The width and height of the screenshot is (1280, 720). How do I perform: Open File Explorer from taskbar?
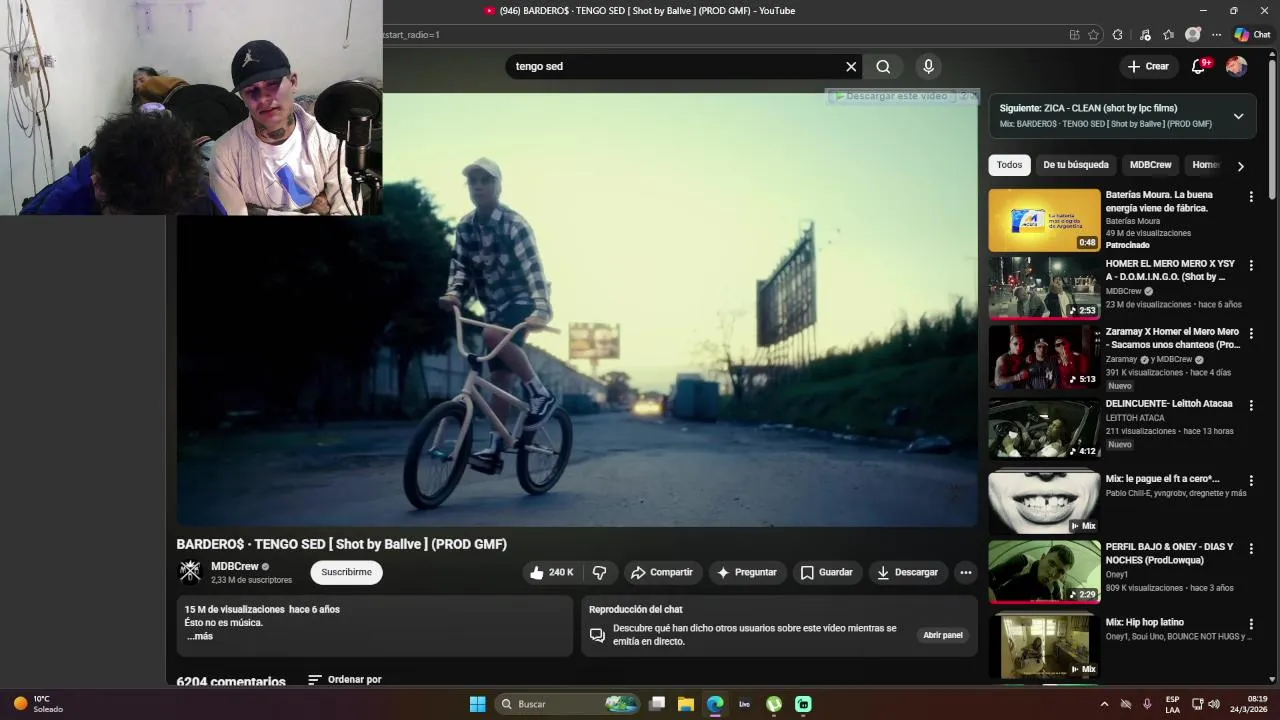coord(686,704)
